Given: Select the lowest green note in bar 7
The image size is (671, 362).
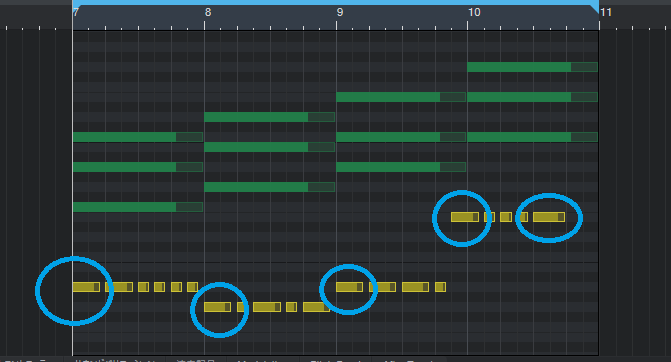Looking at the screenshot, I should (x=138, y=207).
